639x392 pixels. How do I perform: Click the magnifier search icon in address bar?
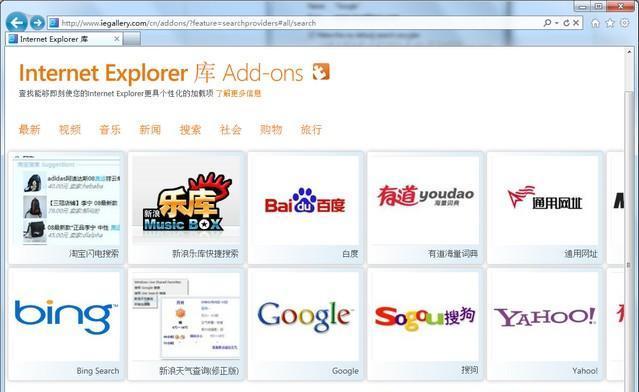click(547, 23)
